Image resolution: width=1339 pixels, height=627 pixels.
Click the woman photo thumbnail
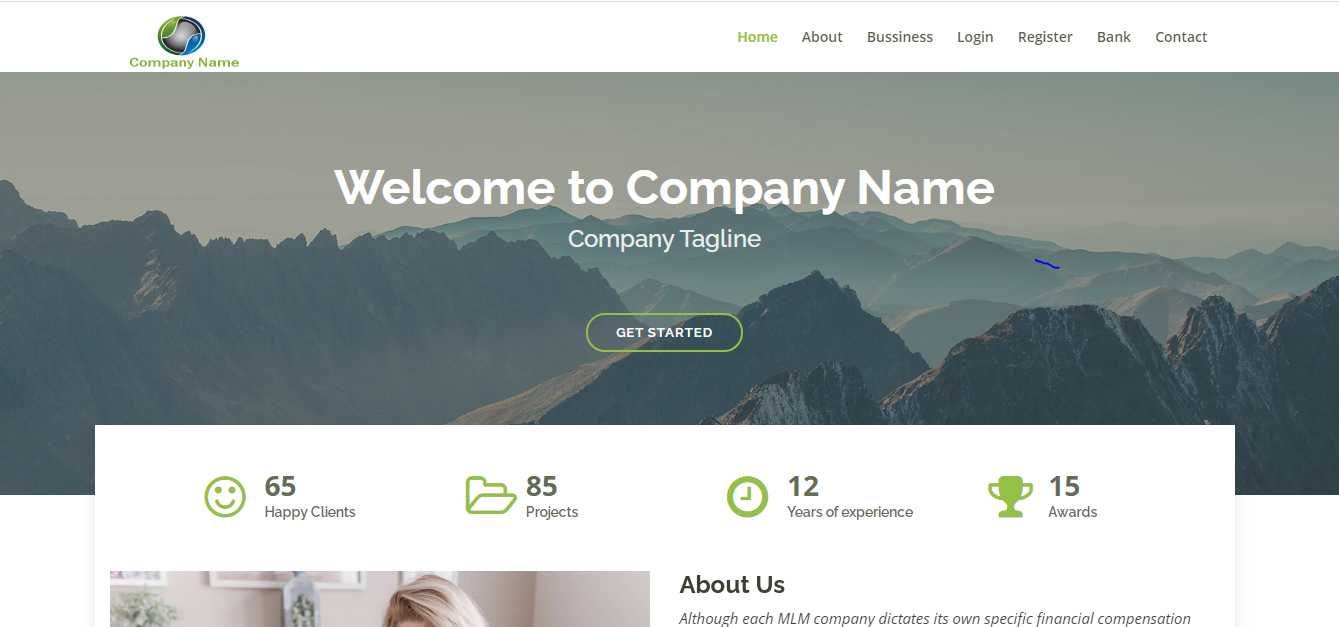pyautogui.click(x=380, y=599)
